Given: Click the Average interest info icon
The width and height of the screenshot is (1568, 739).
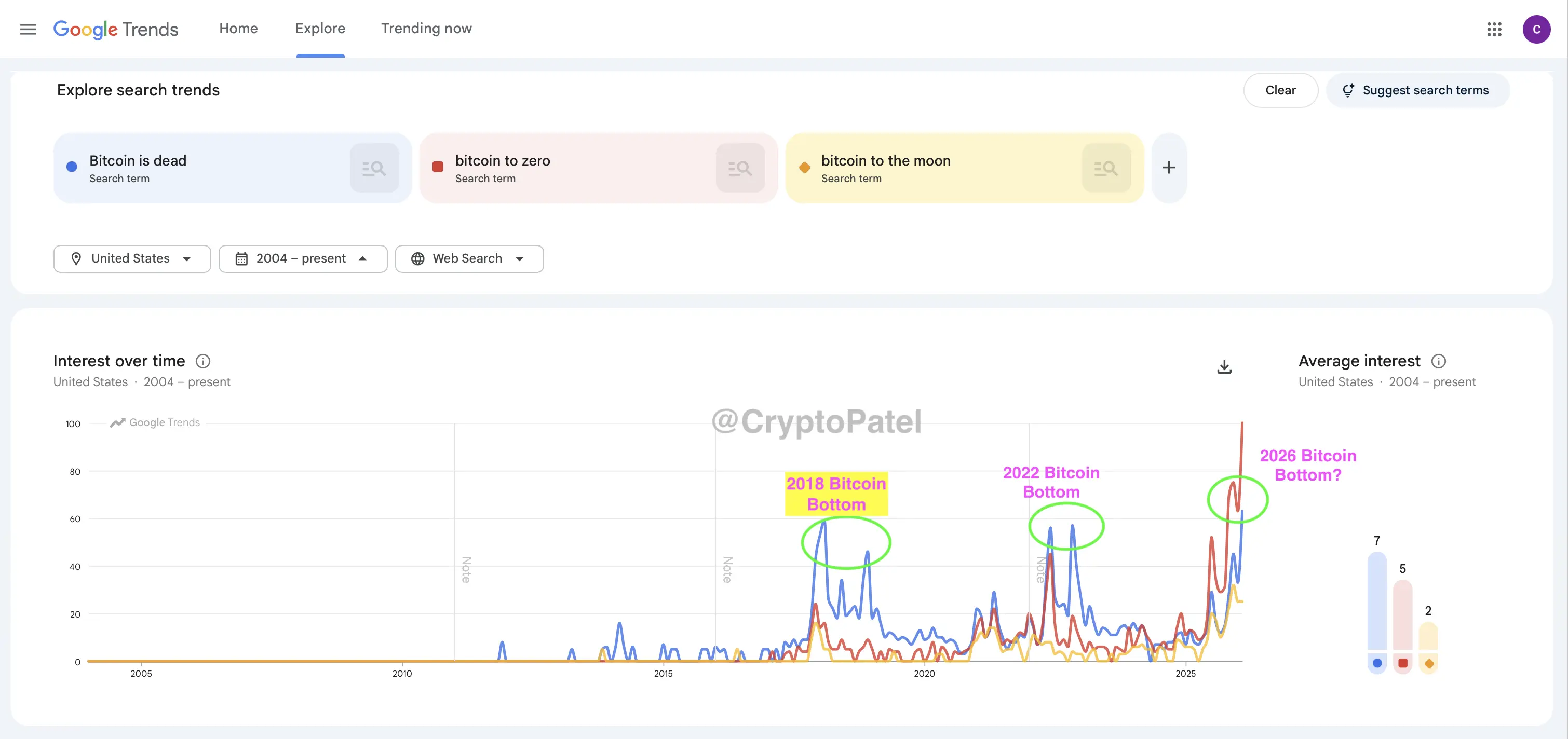Looking at the screenshot, I should [1438, 361].
